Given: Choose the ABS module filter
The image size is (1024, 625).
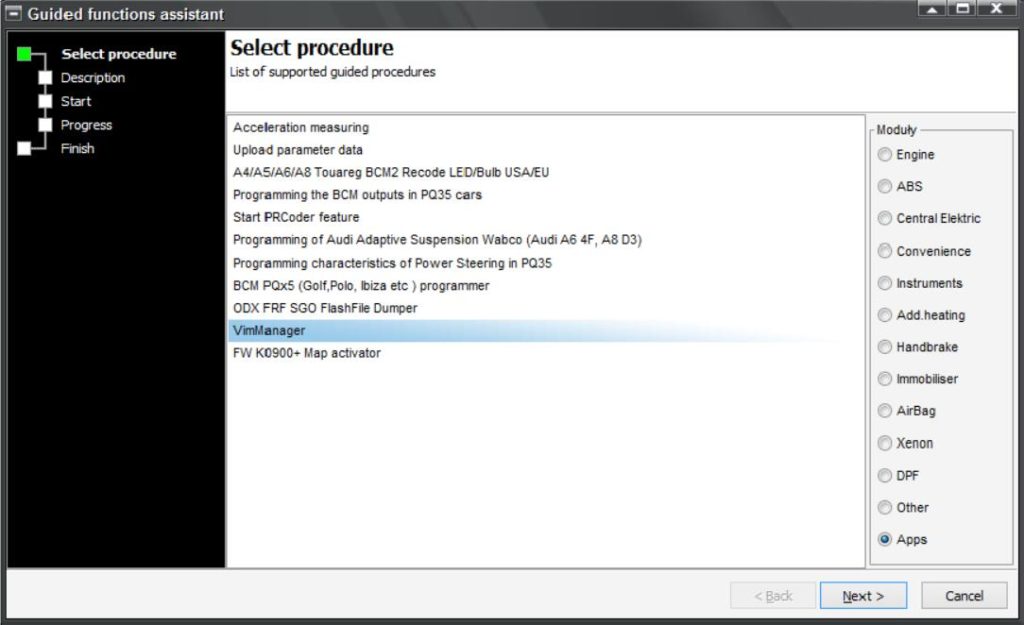Looking at the screenshot, I should click(885, 187).
